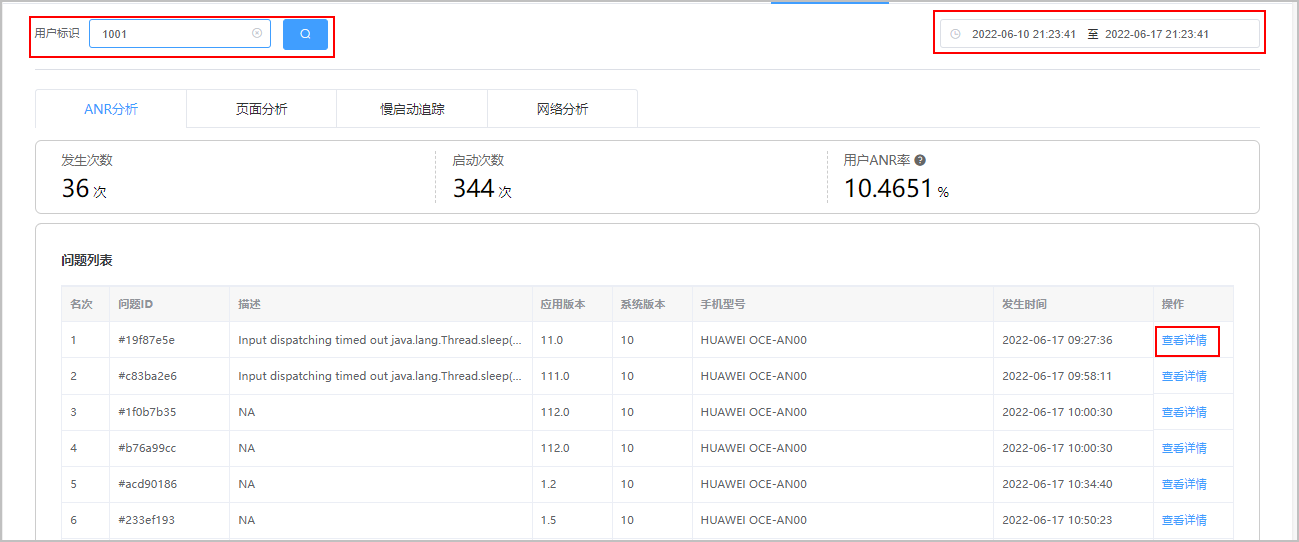Click app version 1.2
Image resolution: width=1299 pixels, height=542 pixels.
click(548, 484)
